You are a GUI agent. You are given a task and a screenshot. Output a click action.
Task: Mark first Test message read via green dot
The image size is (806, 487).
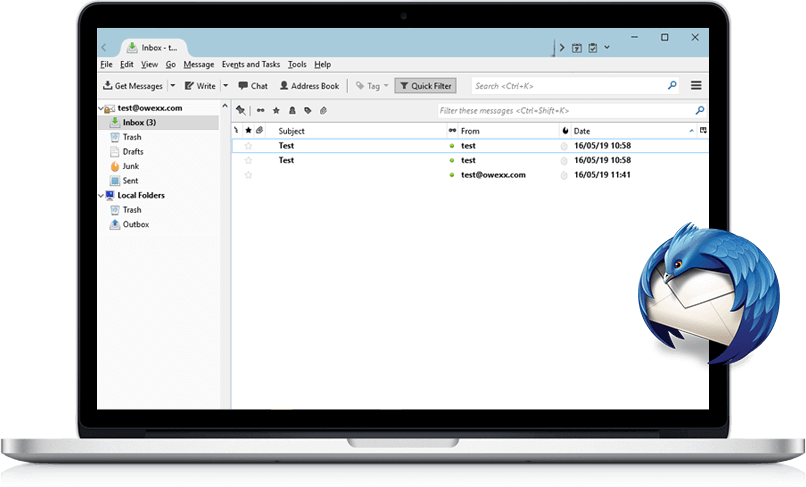452,146
